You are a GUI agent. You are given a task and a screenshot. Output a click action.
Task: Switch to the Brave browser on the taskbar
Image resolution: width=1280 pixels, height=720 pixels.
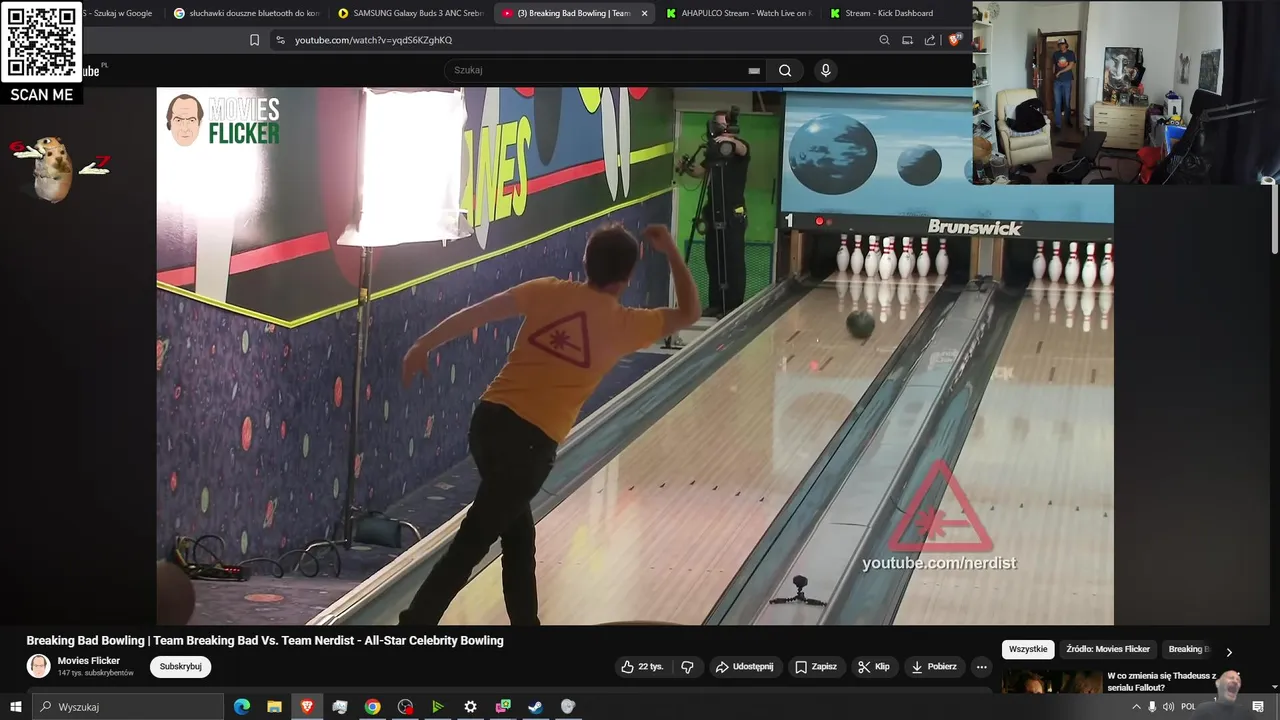pos(307,707)
